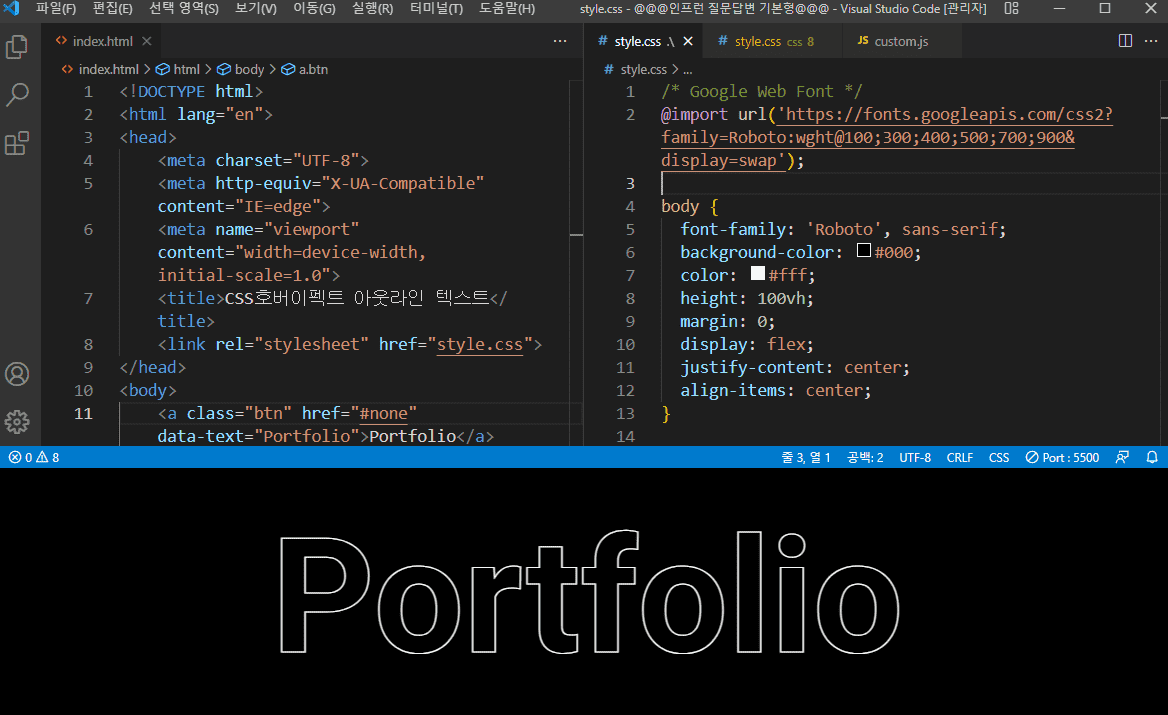The height and width of the screenshot is (715, 1168).
Task: Open the feedback icon in status bar
Action: pyautogui.click(x=1122, y=457)
